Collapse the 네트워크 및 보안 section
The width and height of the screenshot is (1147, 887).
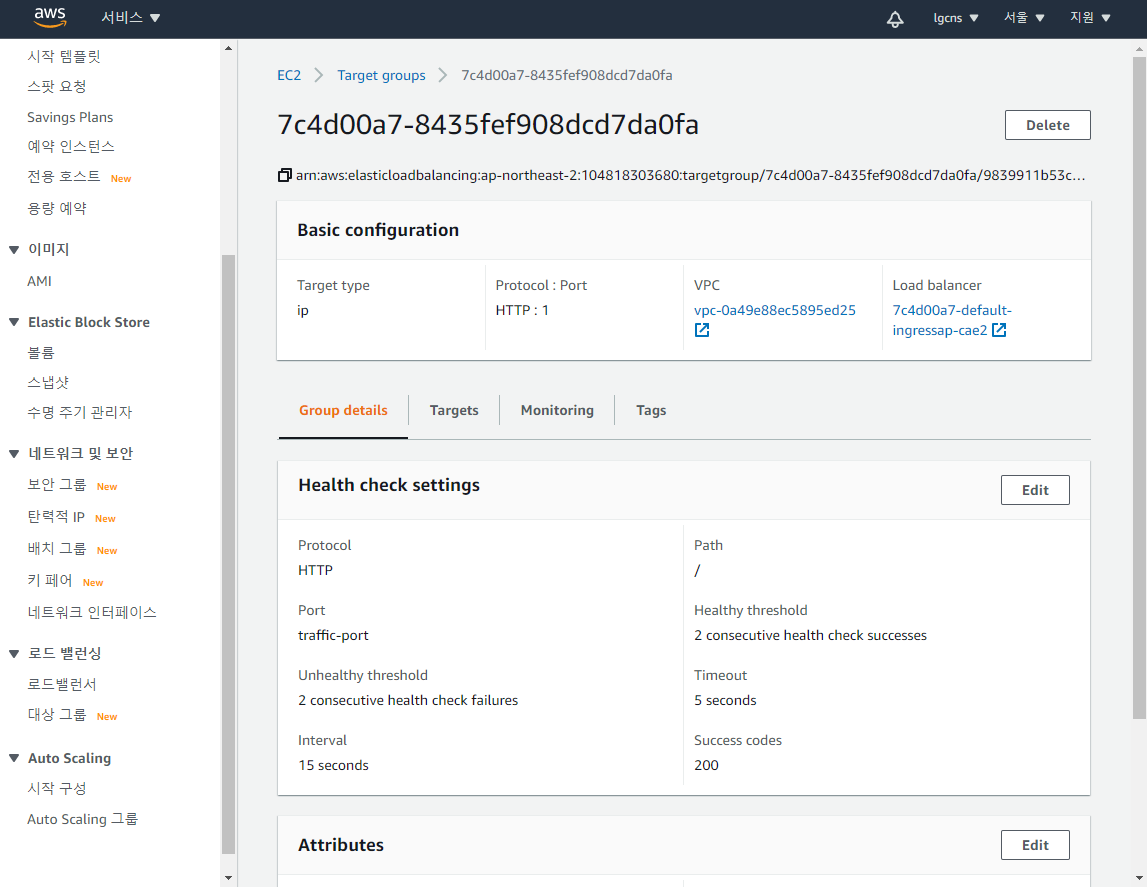pos(14,453)
